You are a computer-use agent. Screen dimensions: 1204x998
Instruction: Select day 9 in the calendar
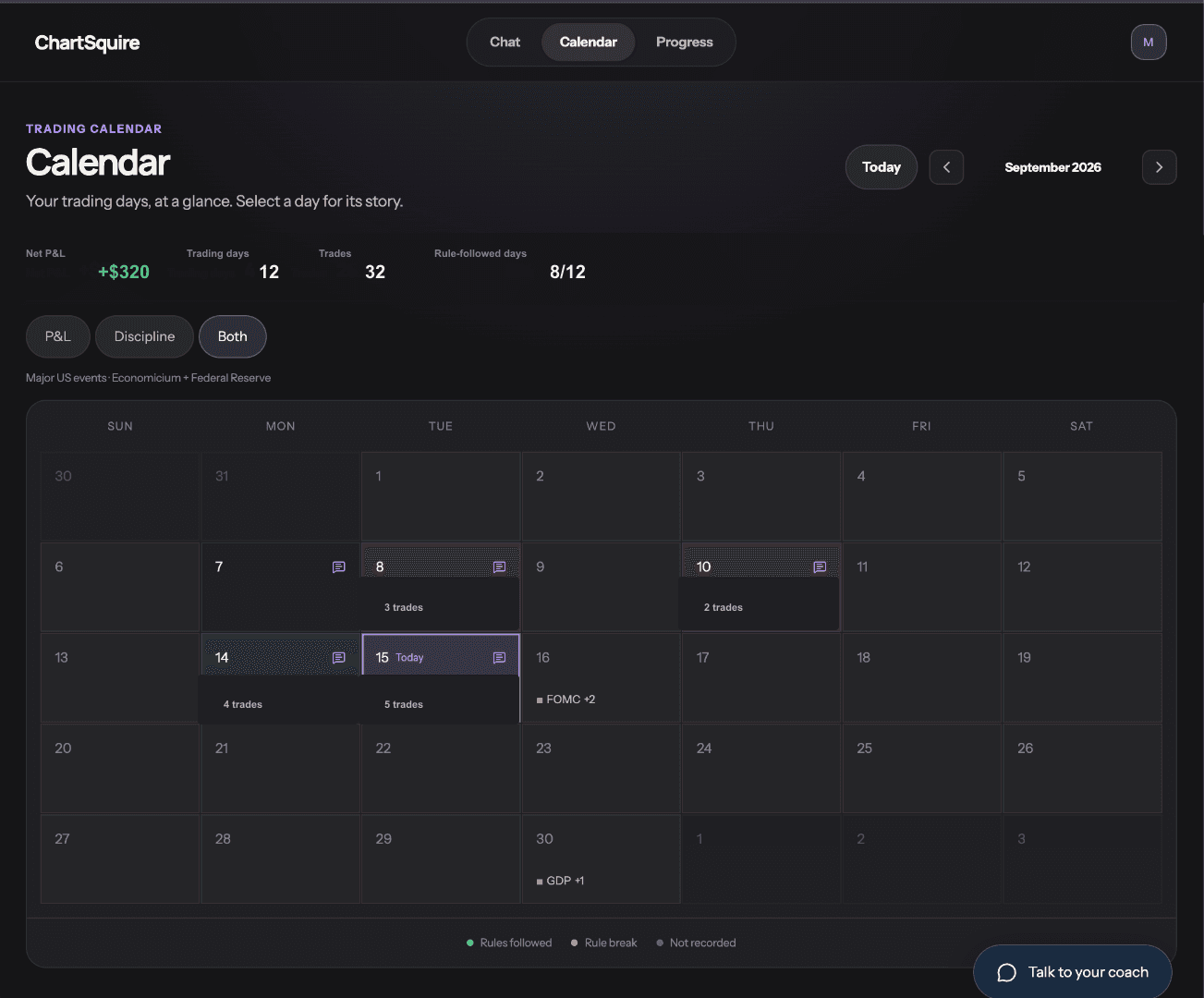pyautogui.click(x=601, y=587)
